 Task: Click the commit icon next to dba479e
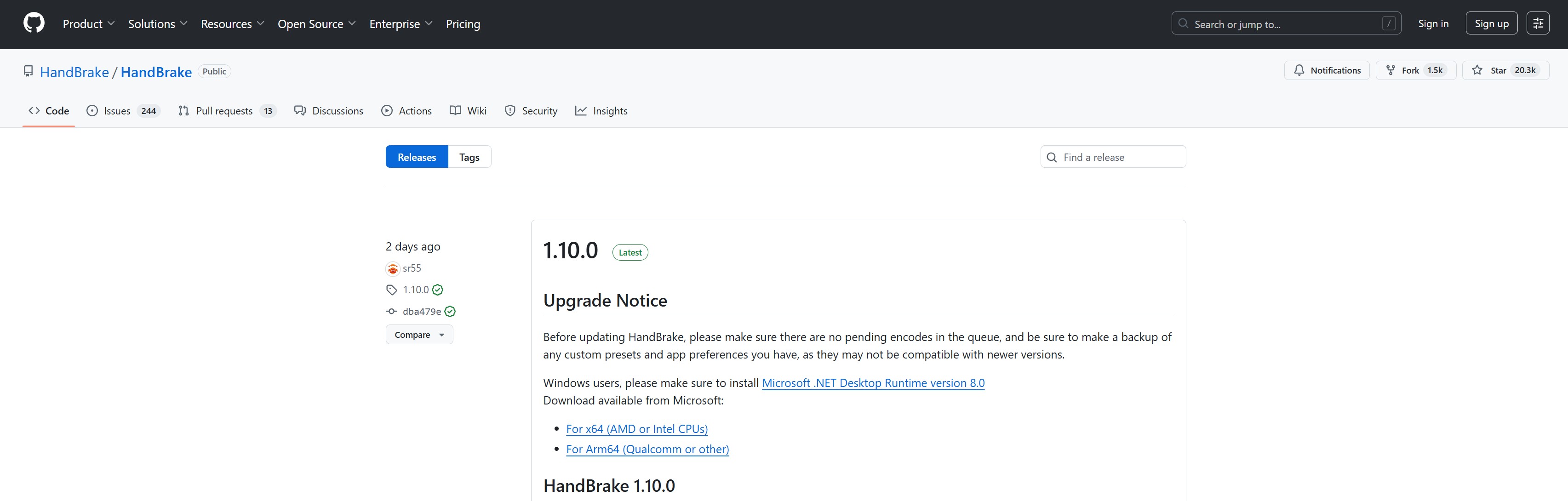tap(391, 312)
